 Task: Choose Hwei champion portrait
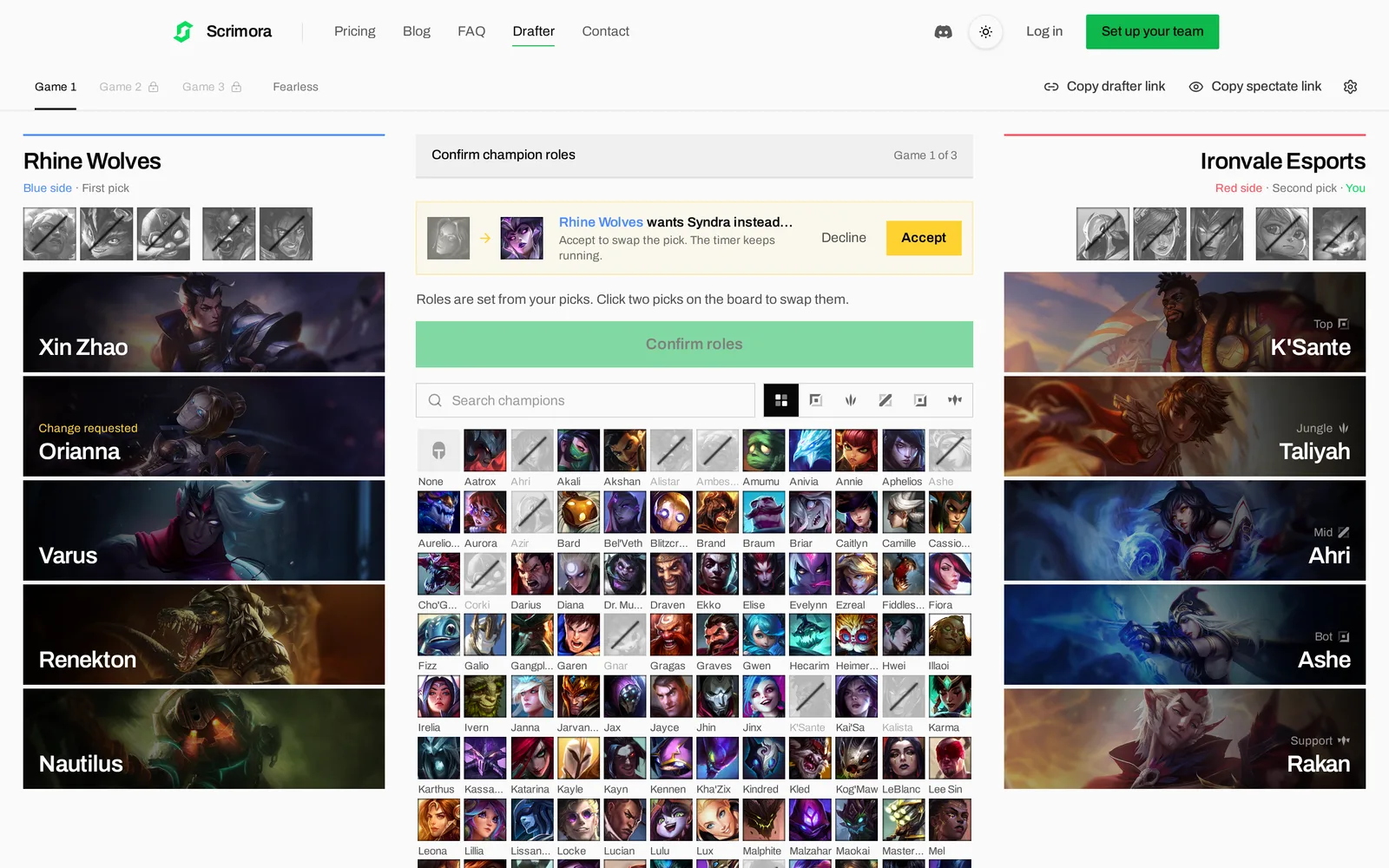tap(903, 635)
